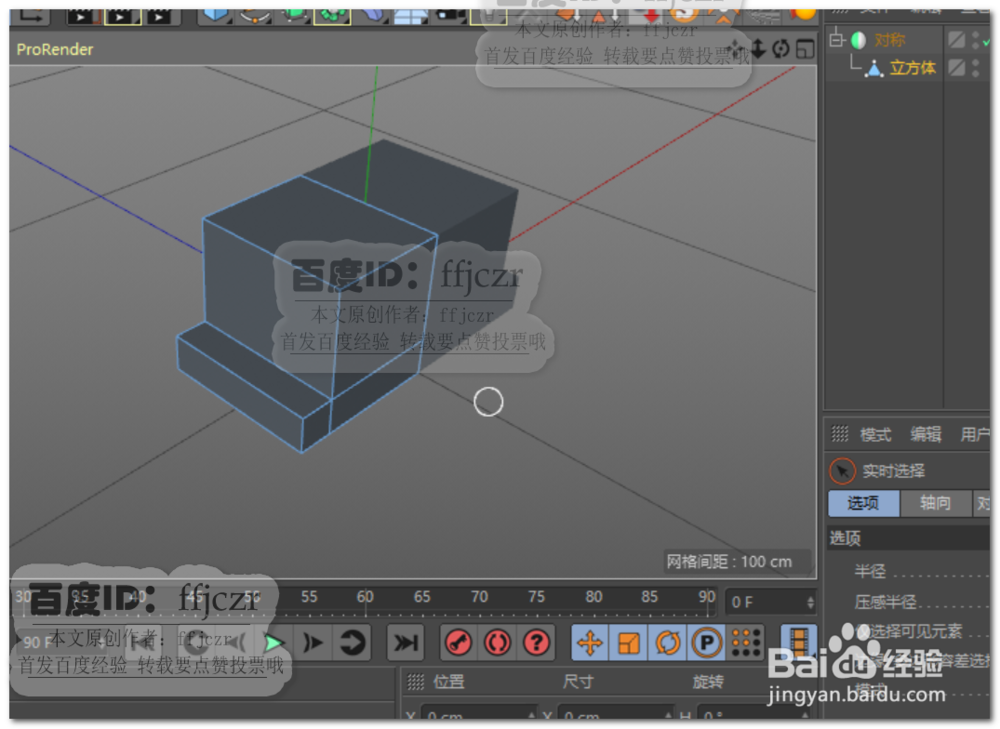Select the 立方体 cube object in the tree
This screenshot has width=1000, height=729.
913,68
